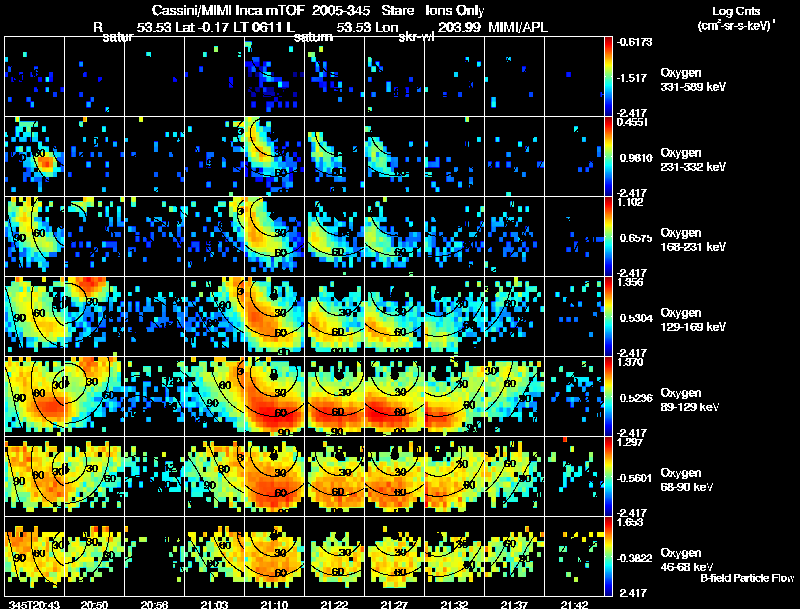The height and width of the screenshot is (609, 800).
Task: Click the colorbar beside the 231-332 keV row
Action: pos(608,156)
